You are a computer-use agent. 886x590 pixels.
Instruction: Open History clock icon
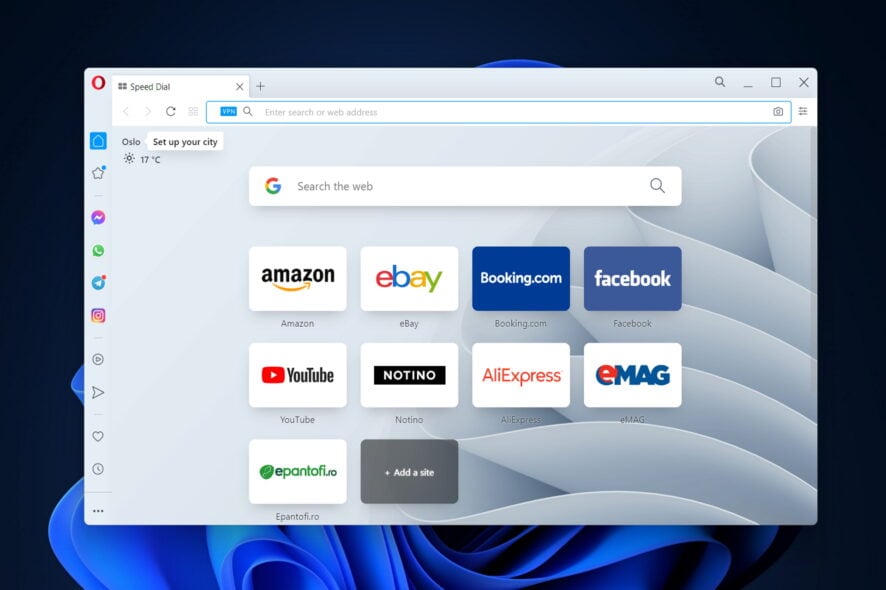click(98, 469)
